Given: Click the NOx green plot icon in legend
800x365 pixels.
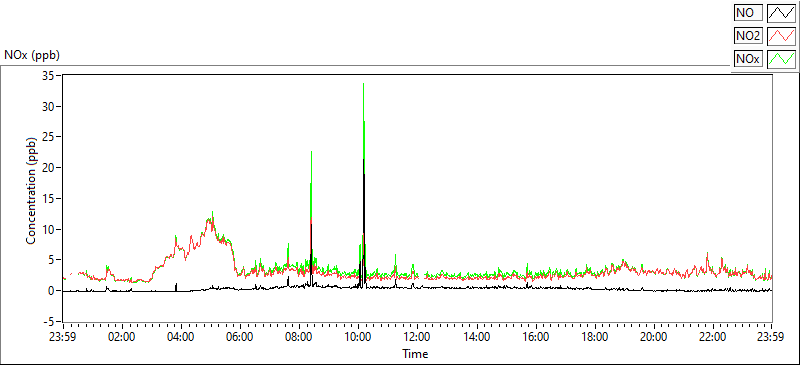Looking at the screenshot, I should [782, 59].
